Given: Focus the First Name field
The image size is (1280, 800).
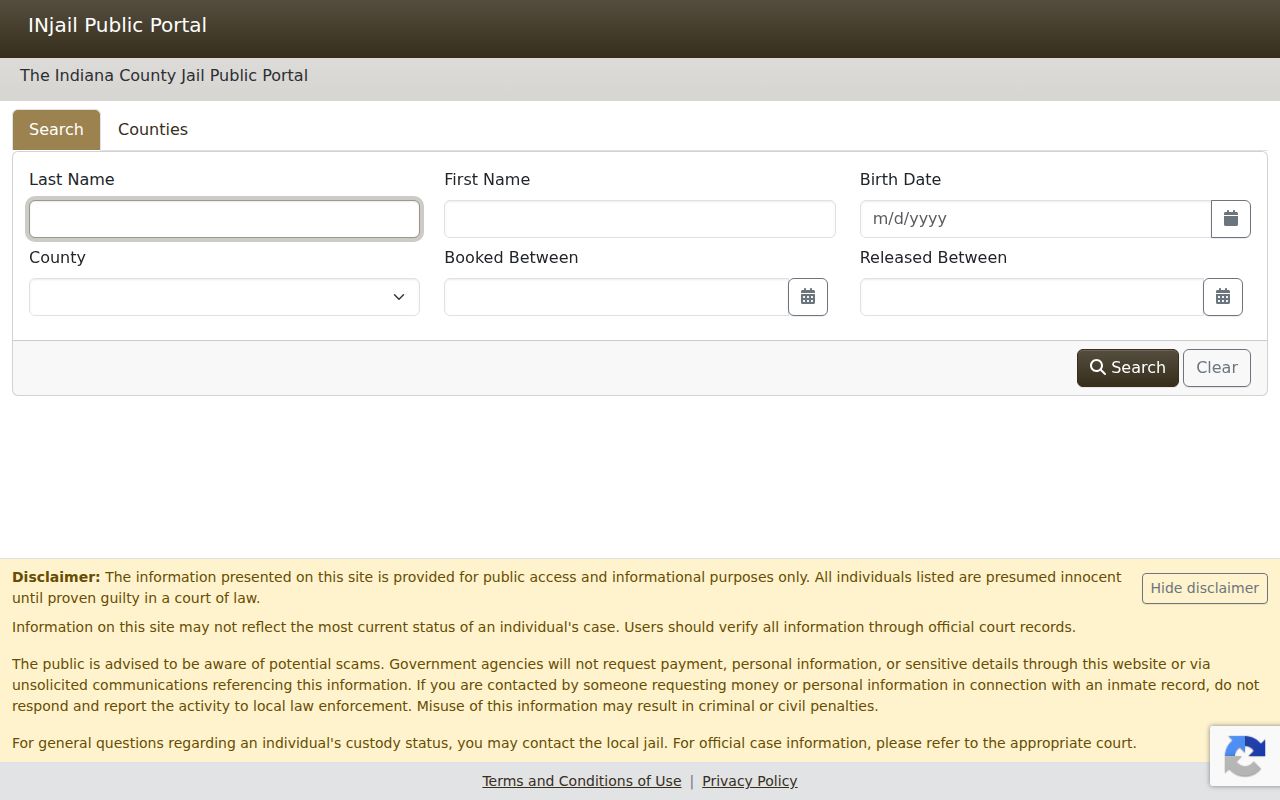Looking at the screenshot, I should pyautogui.click(x=640, y=219).
